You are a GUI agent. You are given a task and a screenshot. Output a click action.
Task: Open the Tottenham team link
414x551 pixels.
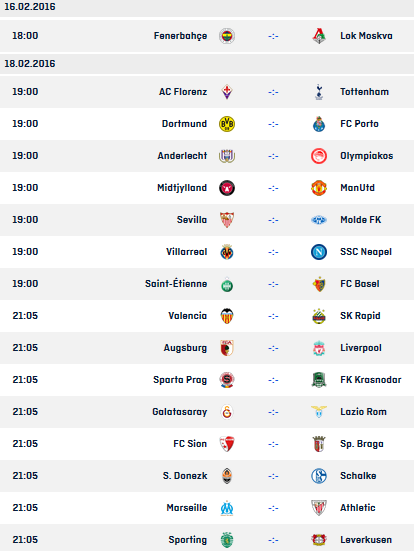pos(364,92)
